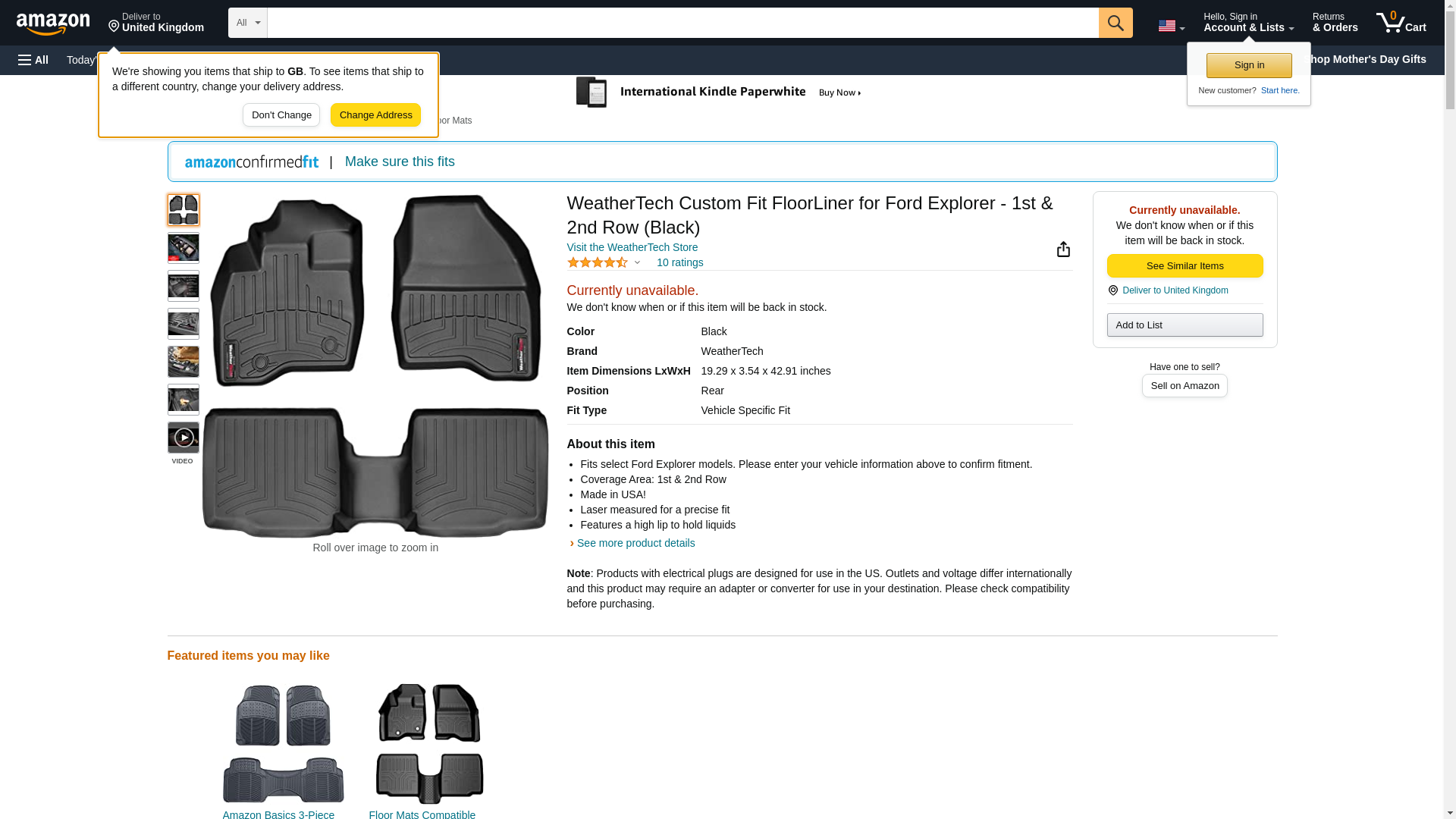Open Returns & Orders menu item
This screenshot has height=819, width=1456.
1335,23
